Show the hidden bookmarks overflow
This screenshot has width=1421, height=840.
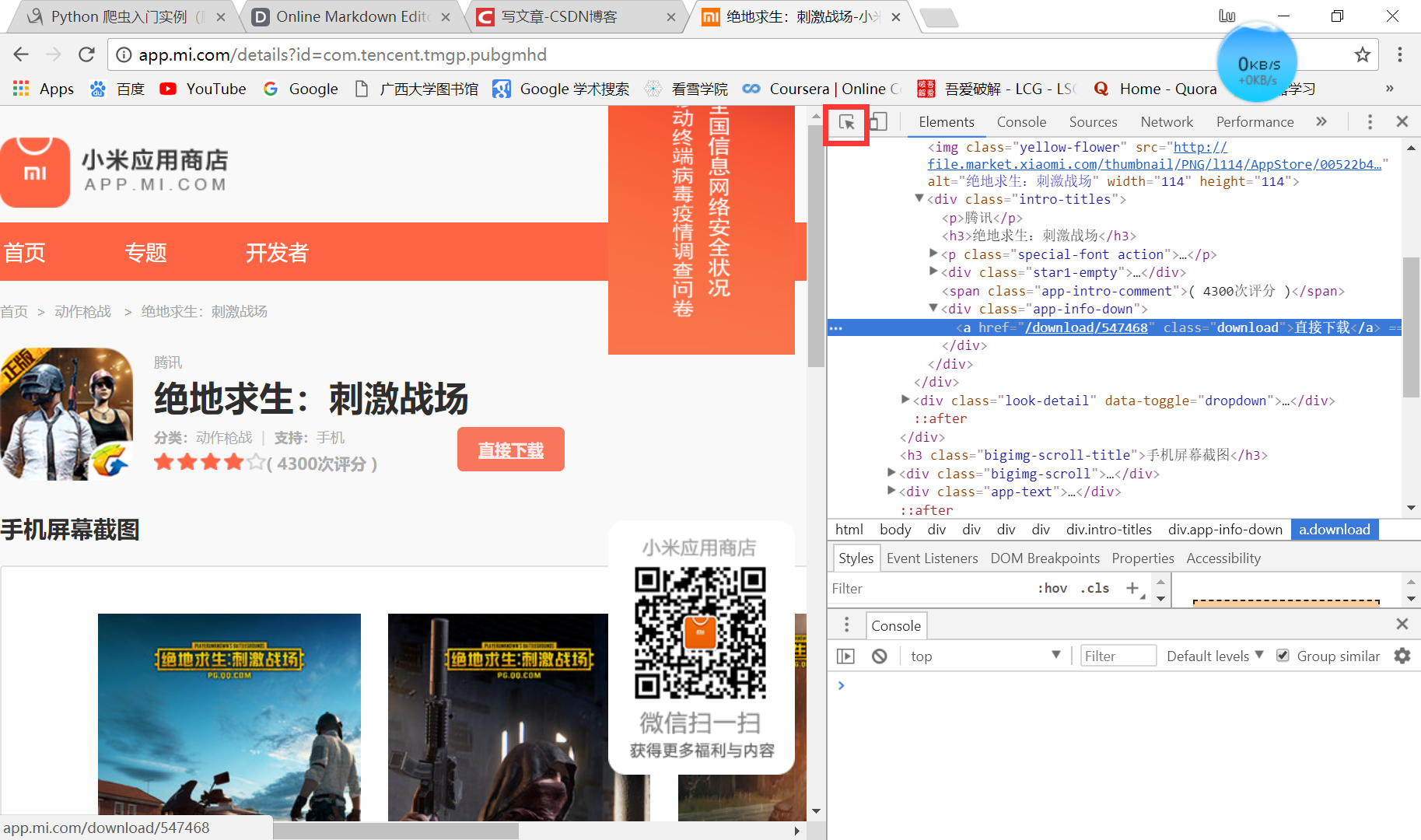click(1389, 89)
